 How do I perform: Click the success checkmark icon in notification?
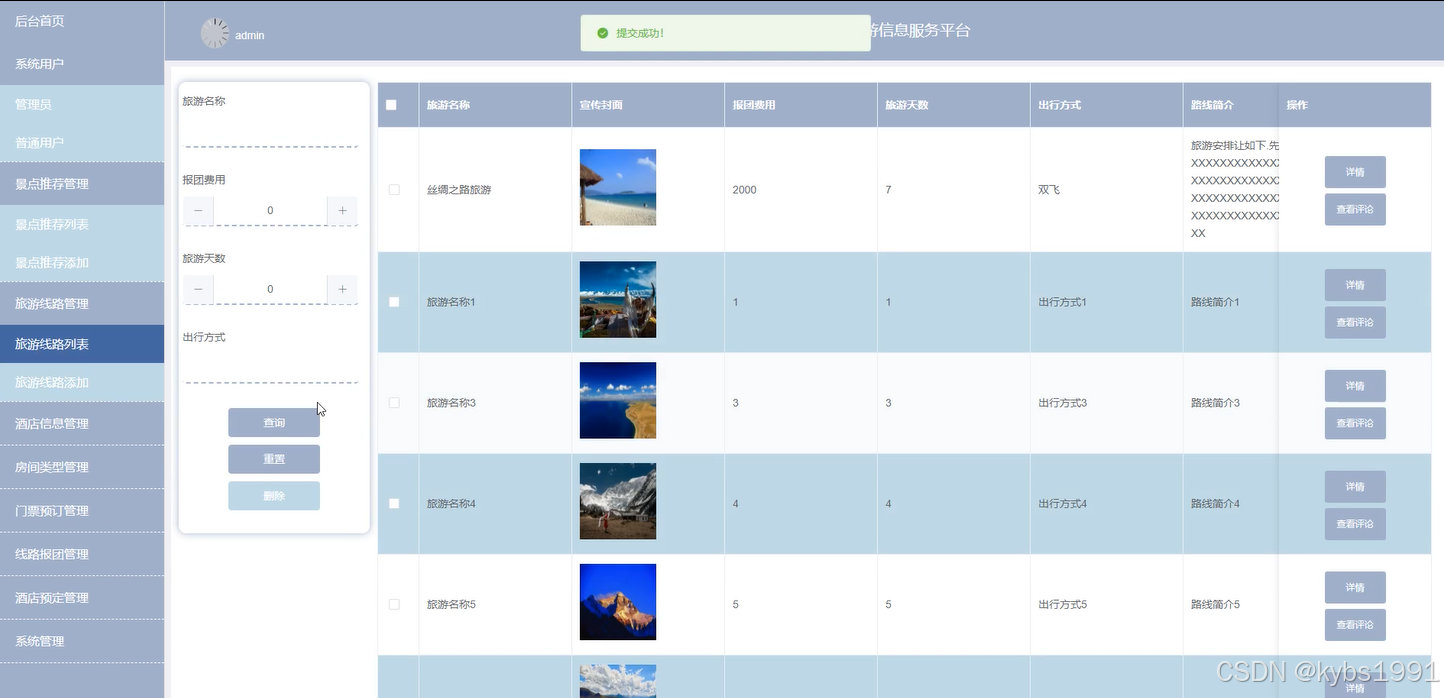[602, 33]
